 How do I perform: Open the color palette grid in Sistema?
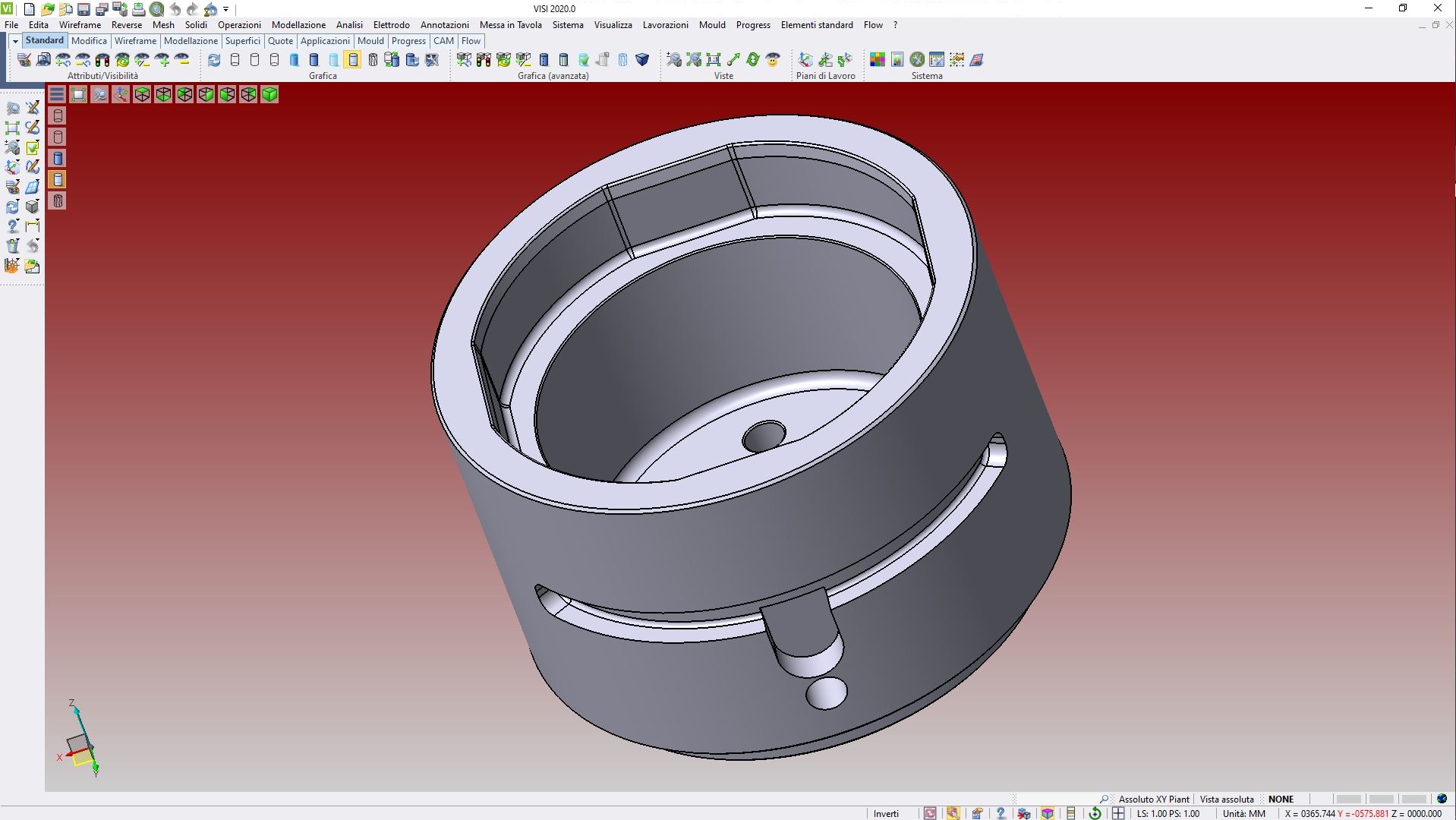click(x=878, y=60)
